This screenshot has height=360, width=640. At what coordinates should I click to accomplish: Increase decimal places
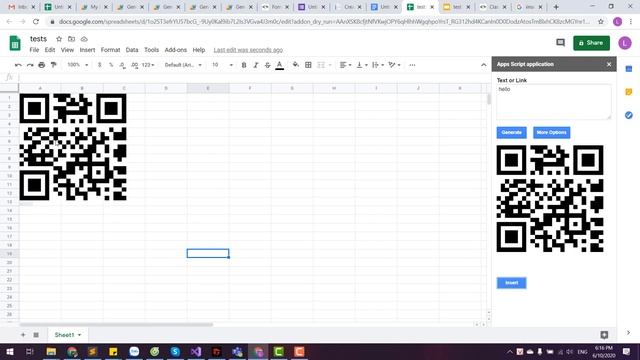[135, 65]
